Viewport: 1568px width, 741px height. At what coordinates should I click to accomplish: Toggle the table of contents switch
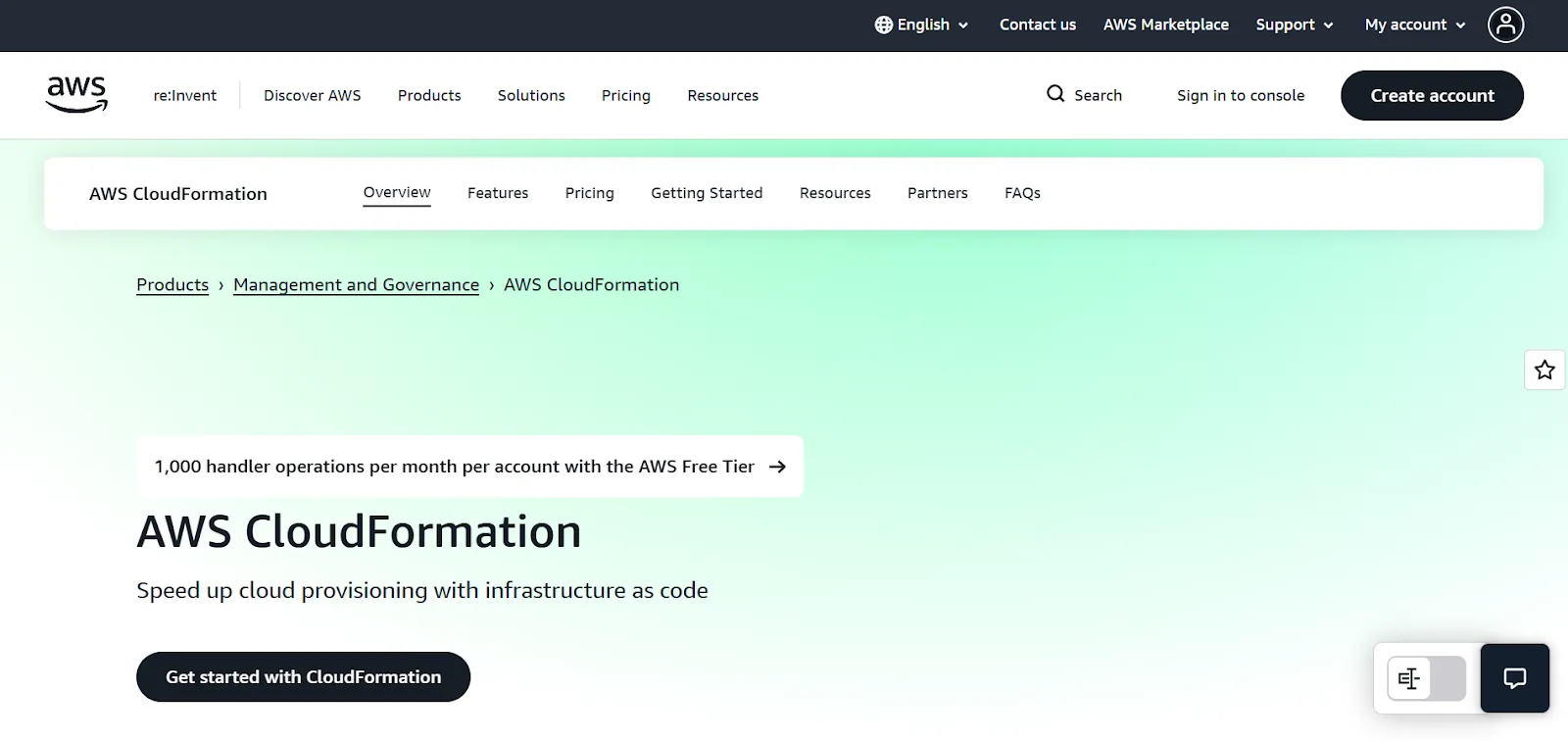(1427, 678)
